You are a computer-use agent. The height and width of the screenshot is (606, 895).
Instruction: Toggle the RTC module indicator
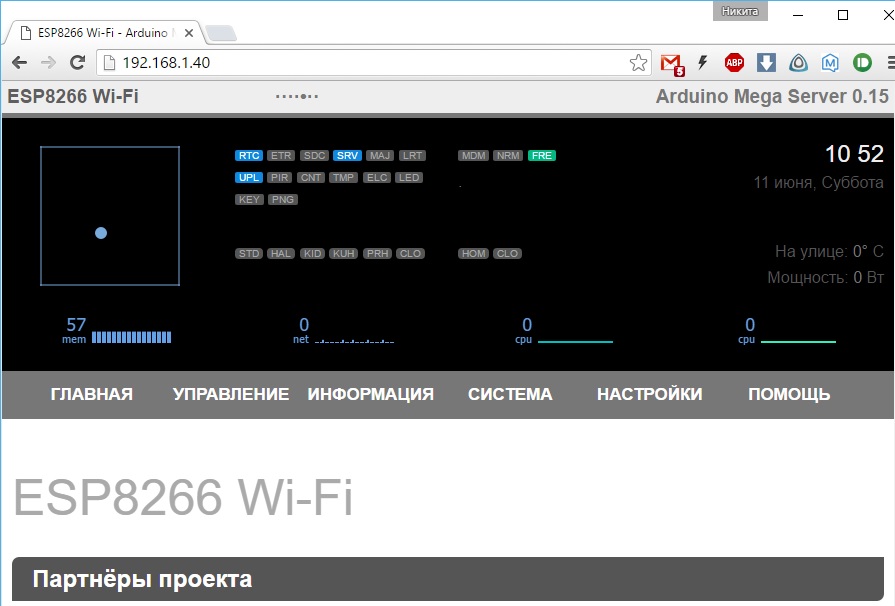point(249,156)
